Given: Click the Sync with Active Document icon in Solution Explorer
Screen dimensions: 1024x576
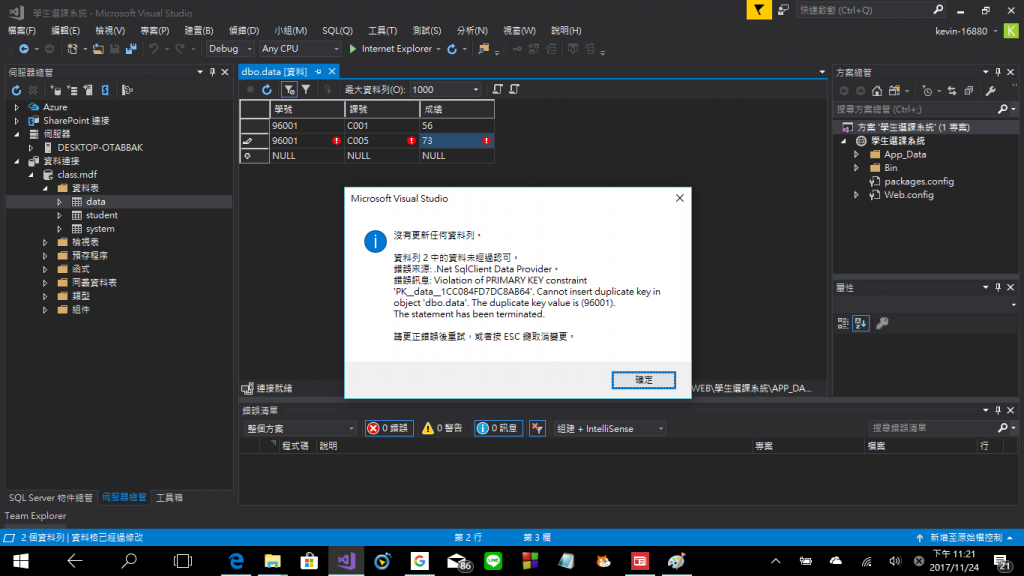Looking at the screenshot, I should click(x=952, y=91).
